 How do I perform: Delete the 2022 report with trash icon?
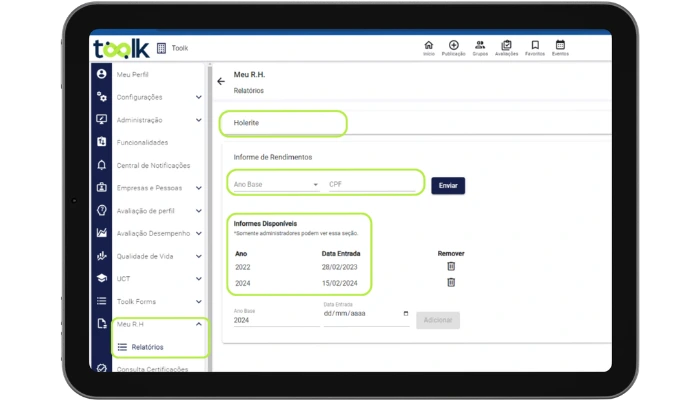click(451, 266)
